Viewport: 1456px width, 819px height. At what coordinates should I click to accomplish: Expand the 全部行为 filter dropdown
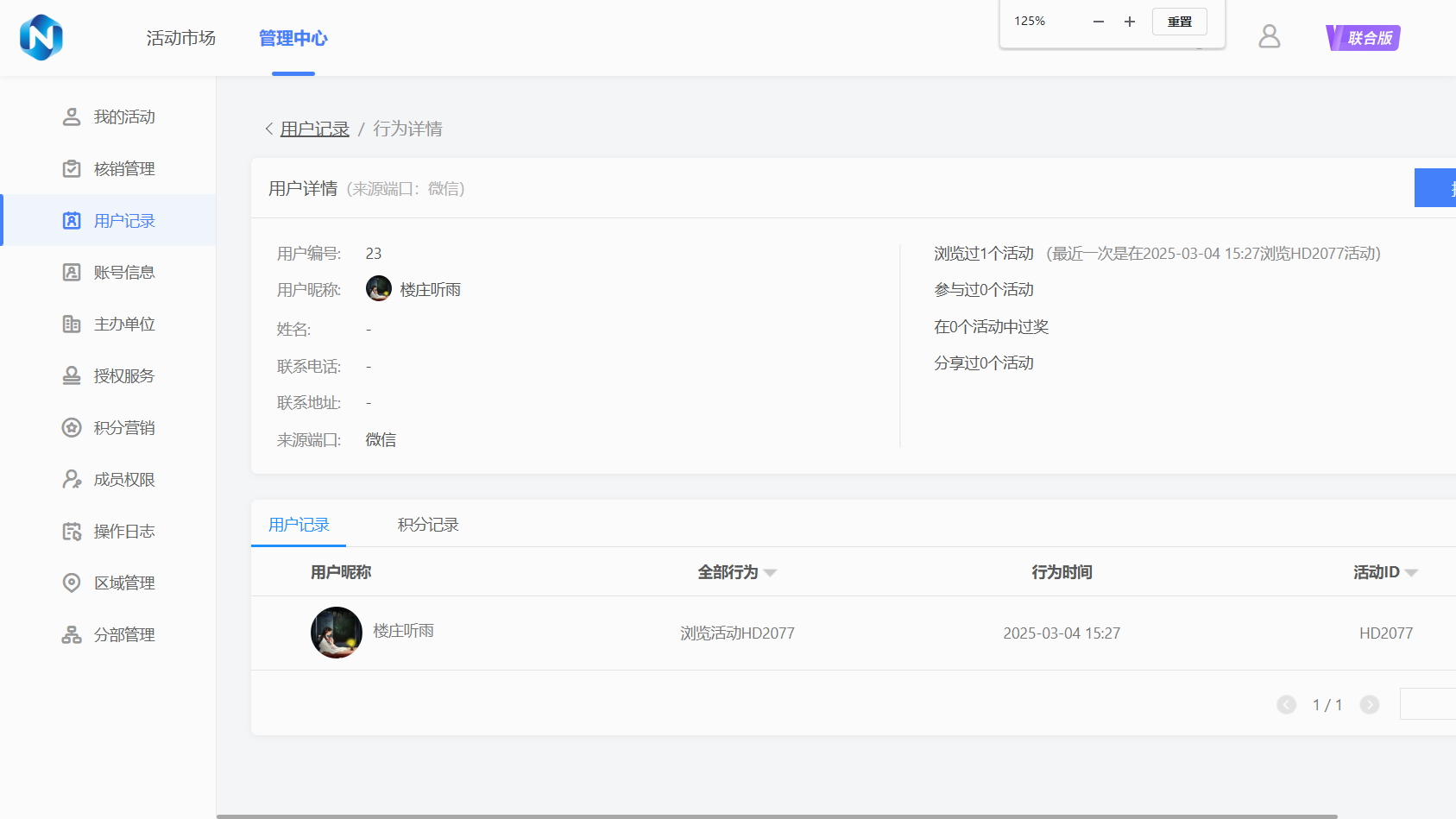click(770, 573)
